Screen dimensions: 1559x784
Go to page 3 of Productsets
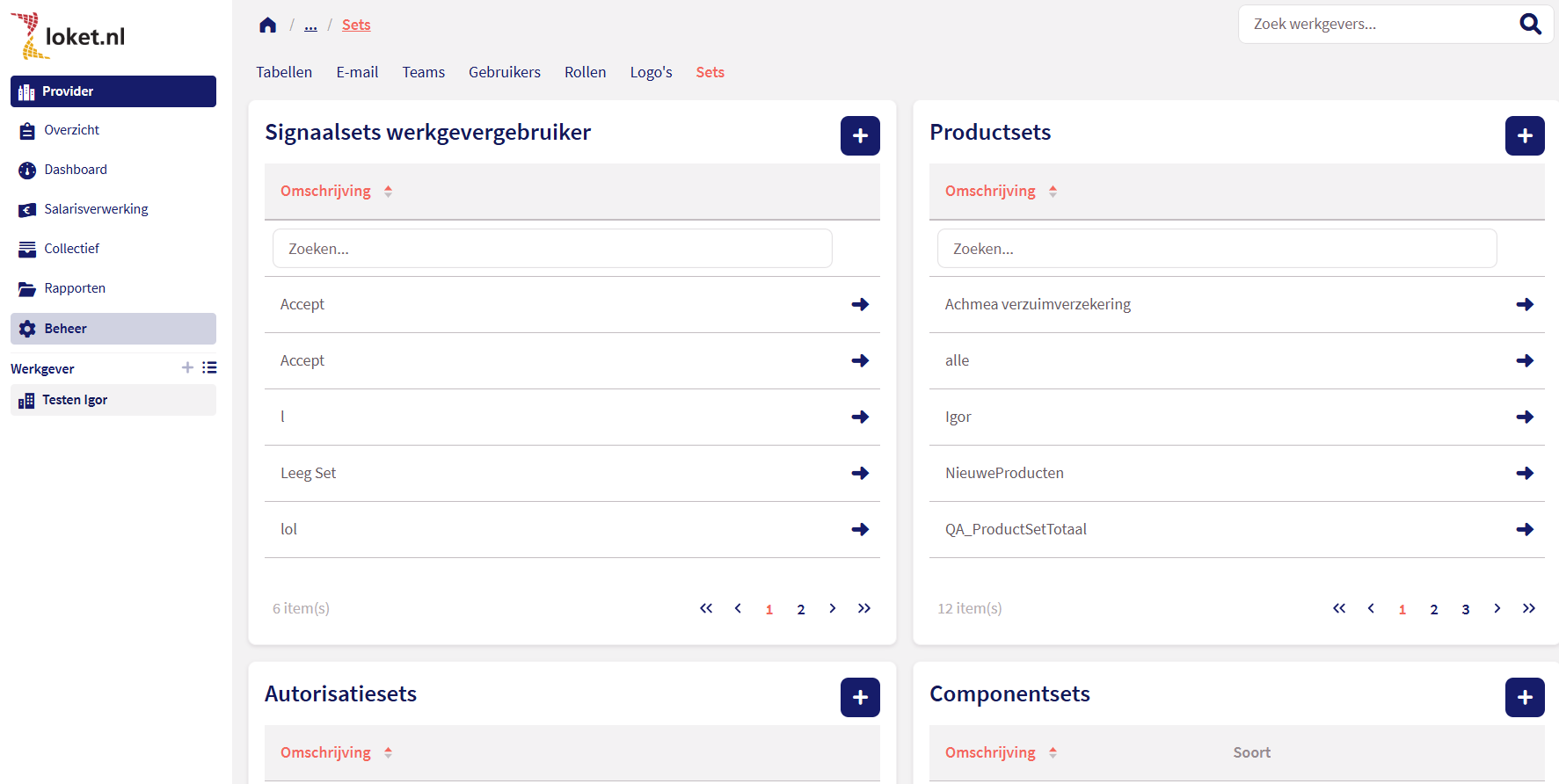pos(1465,609)
